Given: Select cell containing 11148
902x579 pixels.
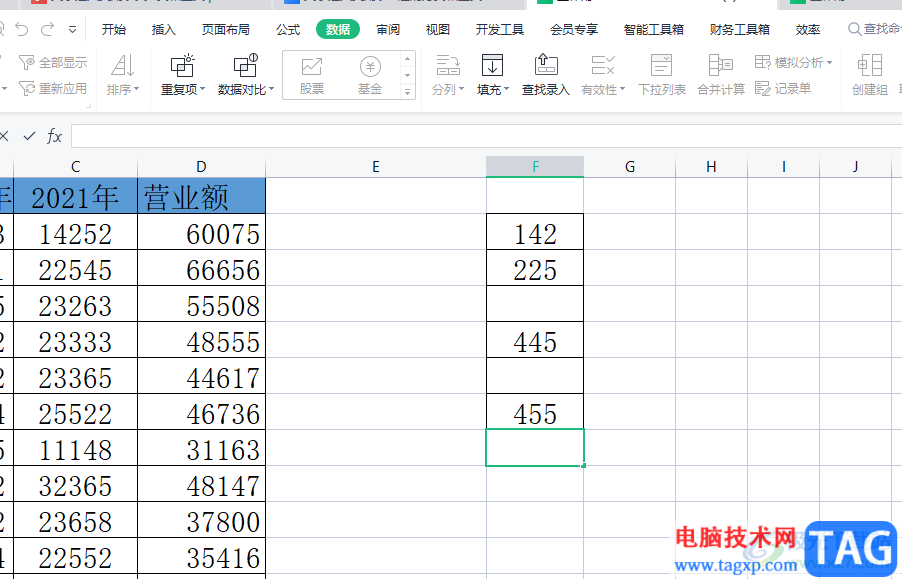Looking at the screenshot, I should click(75, 448).
